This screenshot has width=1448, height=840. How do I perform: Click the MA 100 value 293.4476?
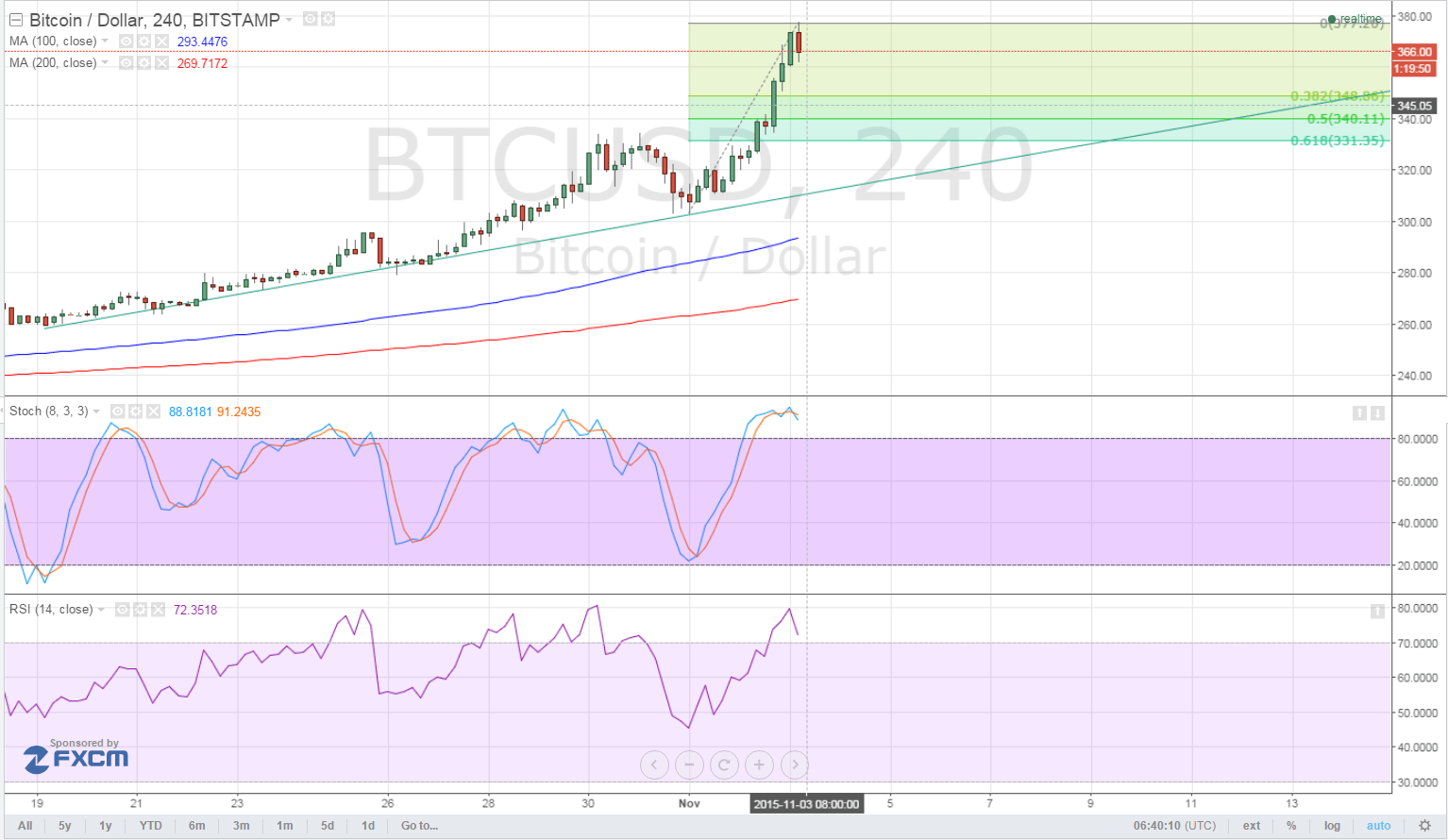(x=202, y=42)
